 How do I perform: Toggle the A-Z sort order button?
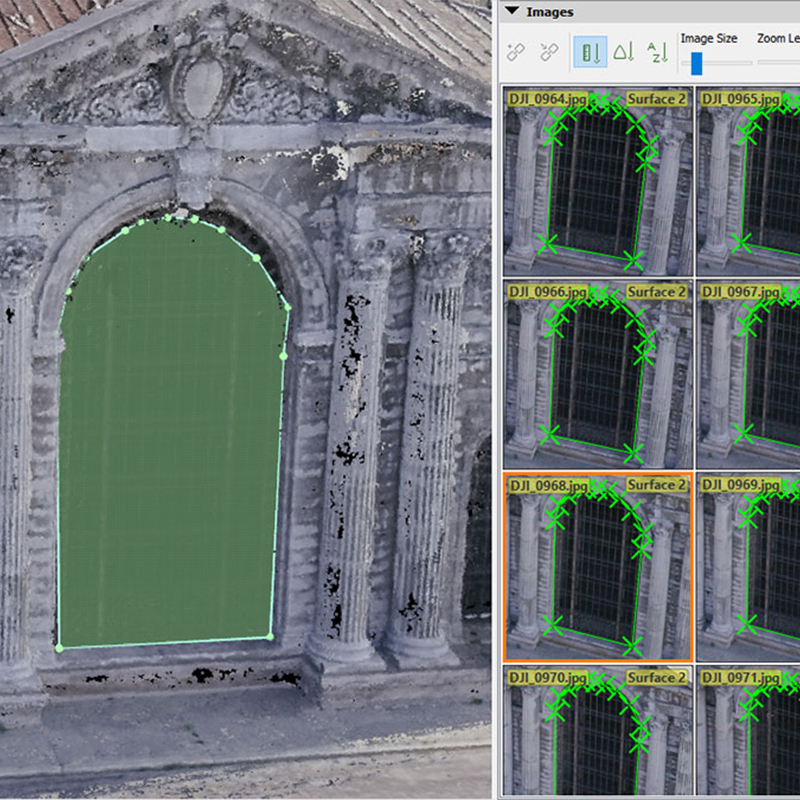click(656, 52)
